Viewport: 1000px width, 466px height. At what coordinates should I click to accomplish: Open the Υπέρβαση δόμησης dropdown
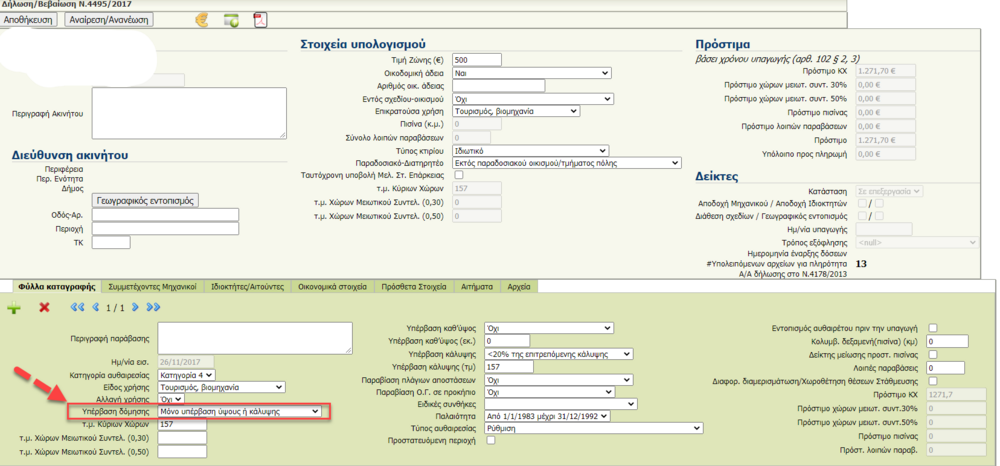pos(239,411)
